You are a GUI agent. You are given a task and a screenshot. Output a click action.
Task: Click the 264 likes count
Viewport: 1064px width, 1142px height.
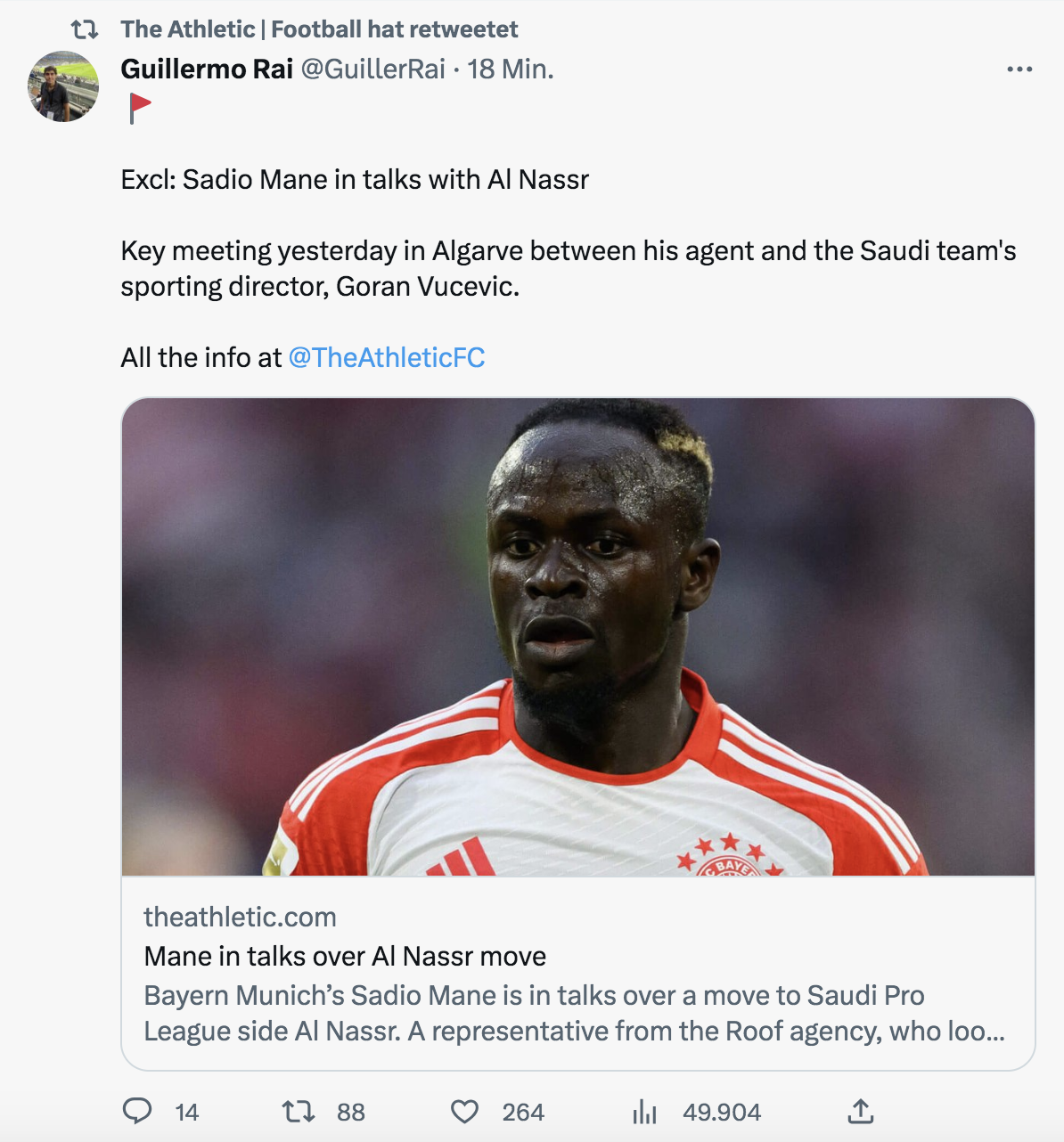[523, 1112]
